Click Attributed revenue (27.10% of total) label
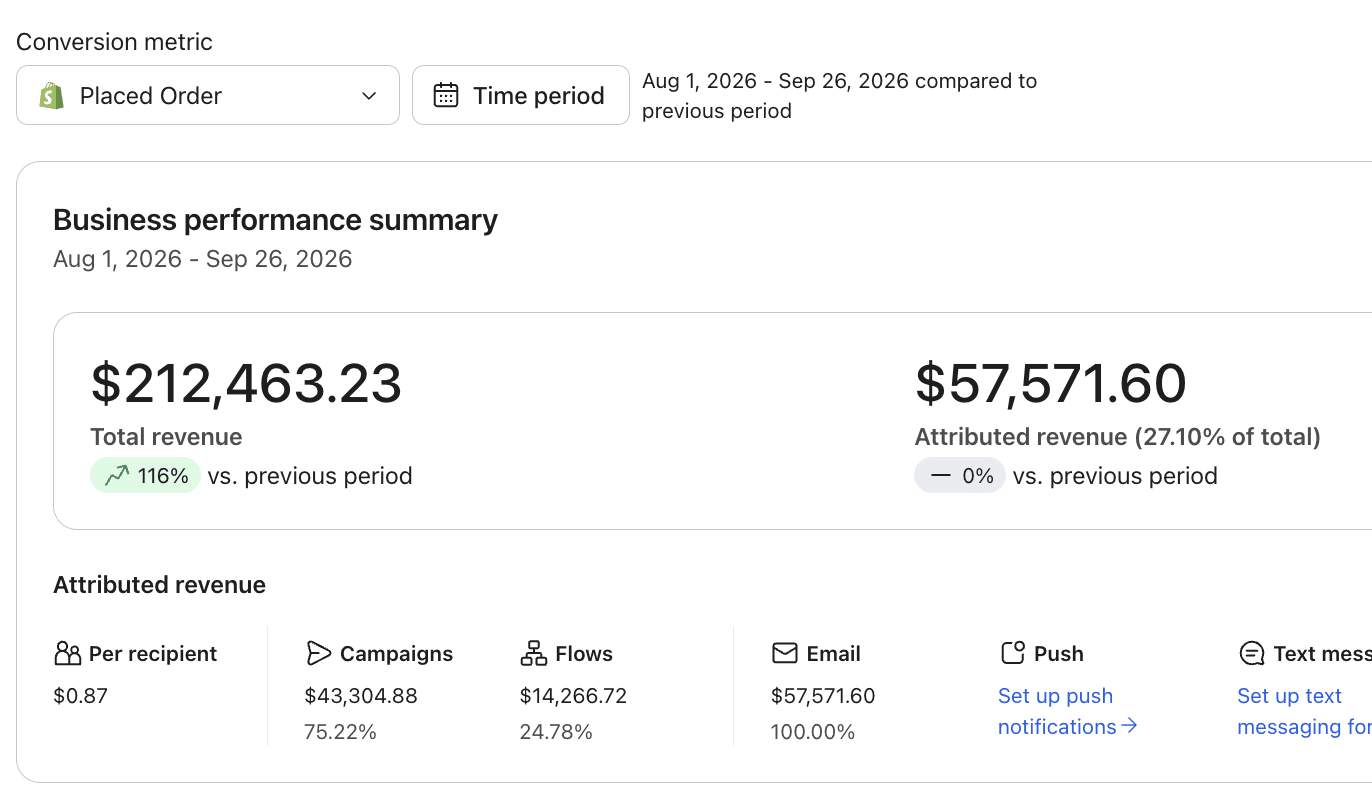Image resolution: width=1372 pixels, height=812 pixels. (x=1118, y=437)
